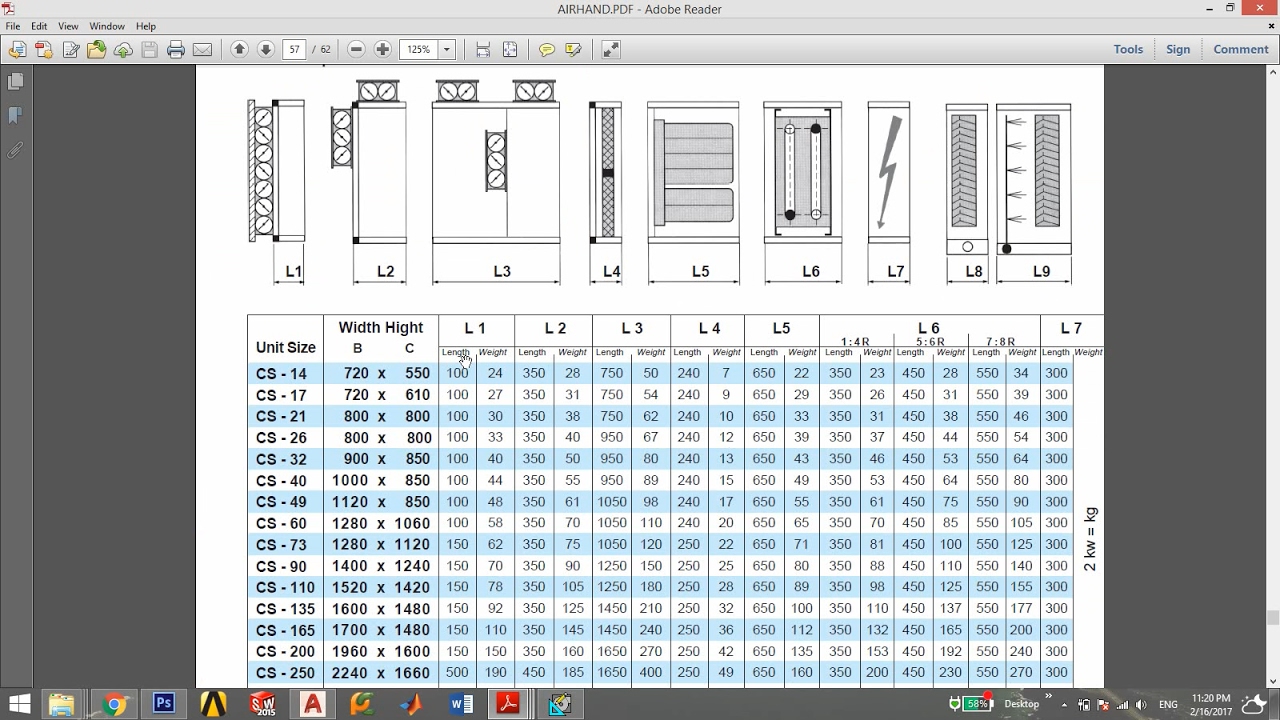Click the fit one full page icon
This screenshot has height=720, width=1280.
click(510, 49)
